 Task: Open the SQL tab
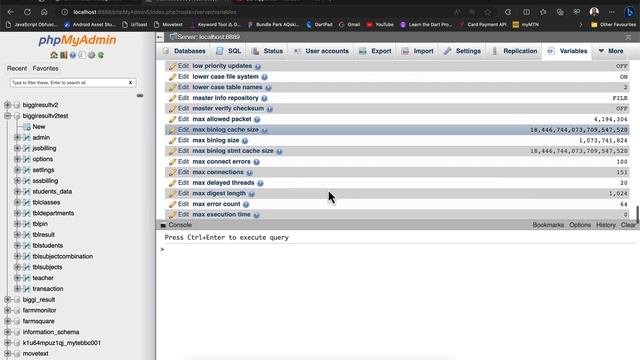[229, 51]
